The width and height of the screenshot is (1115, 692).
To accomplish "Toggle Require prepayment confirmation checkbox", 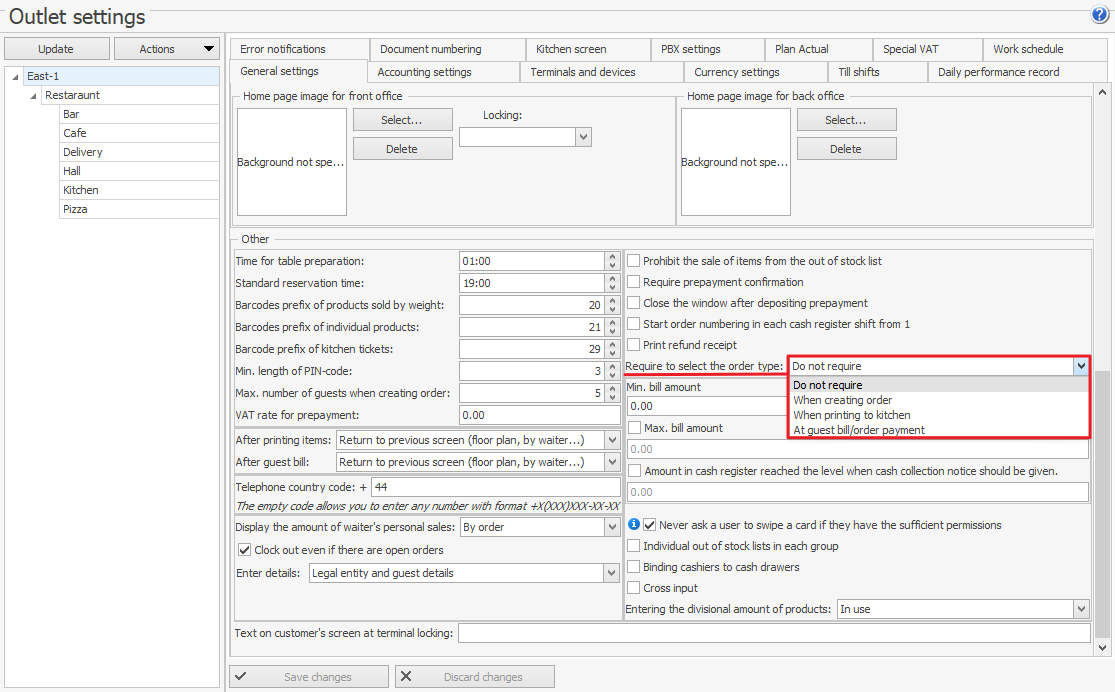I will (634, 282).
